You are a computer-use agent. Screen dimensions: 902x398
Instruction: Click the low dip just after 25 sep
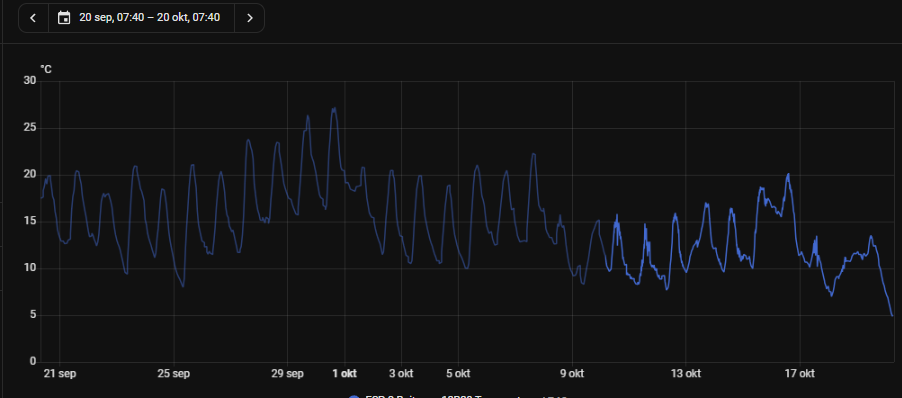(183, 286)
